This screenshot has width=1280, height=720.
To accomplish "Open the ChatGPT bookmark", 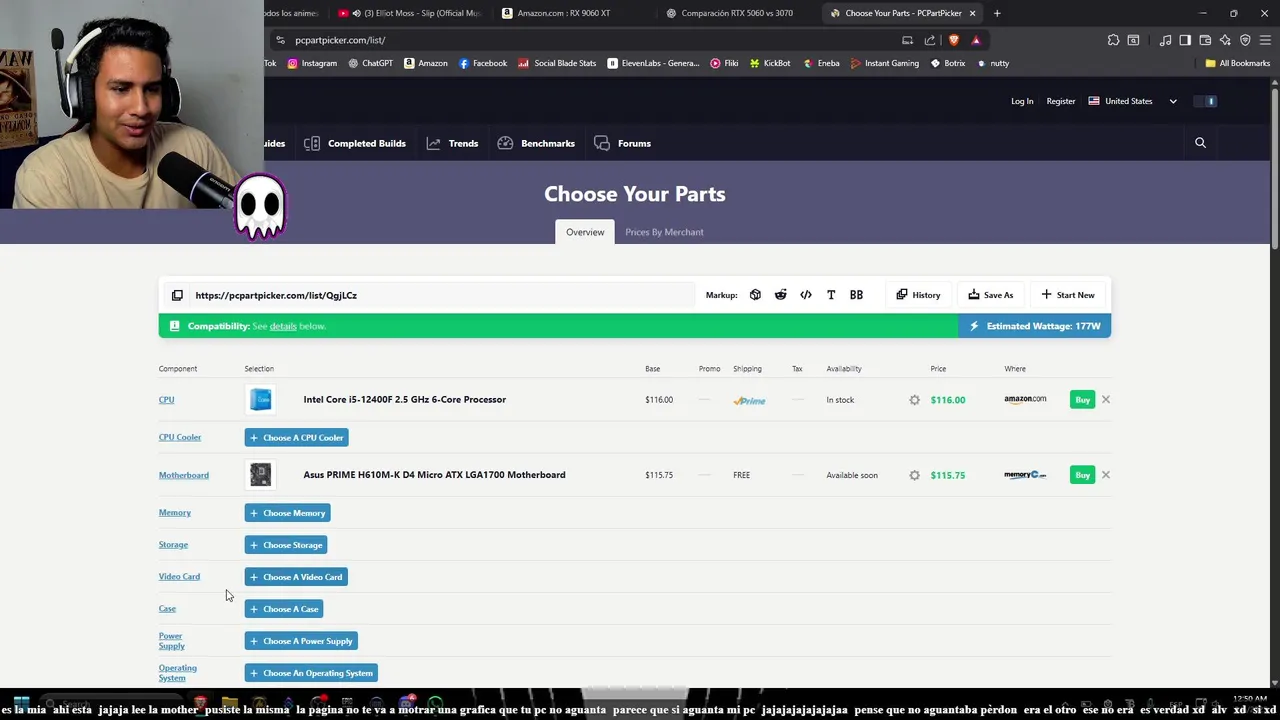I will (x=370, y=63).
